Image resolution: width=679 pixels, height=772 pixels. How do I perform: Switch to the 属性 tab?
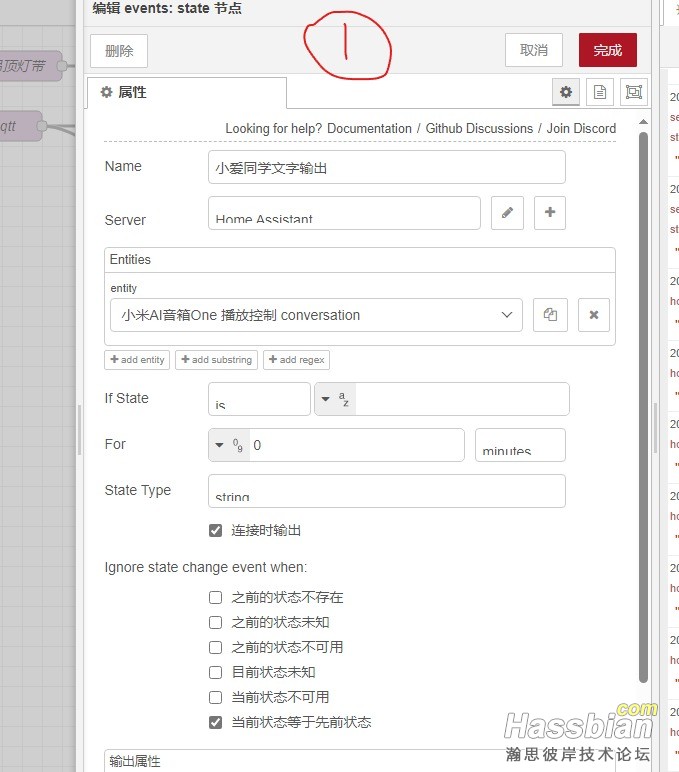[x=187, y=93]
